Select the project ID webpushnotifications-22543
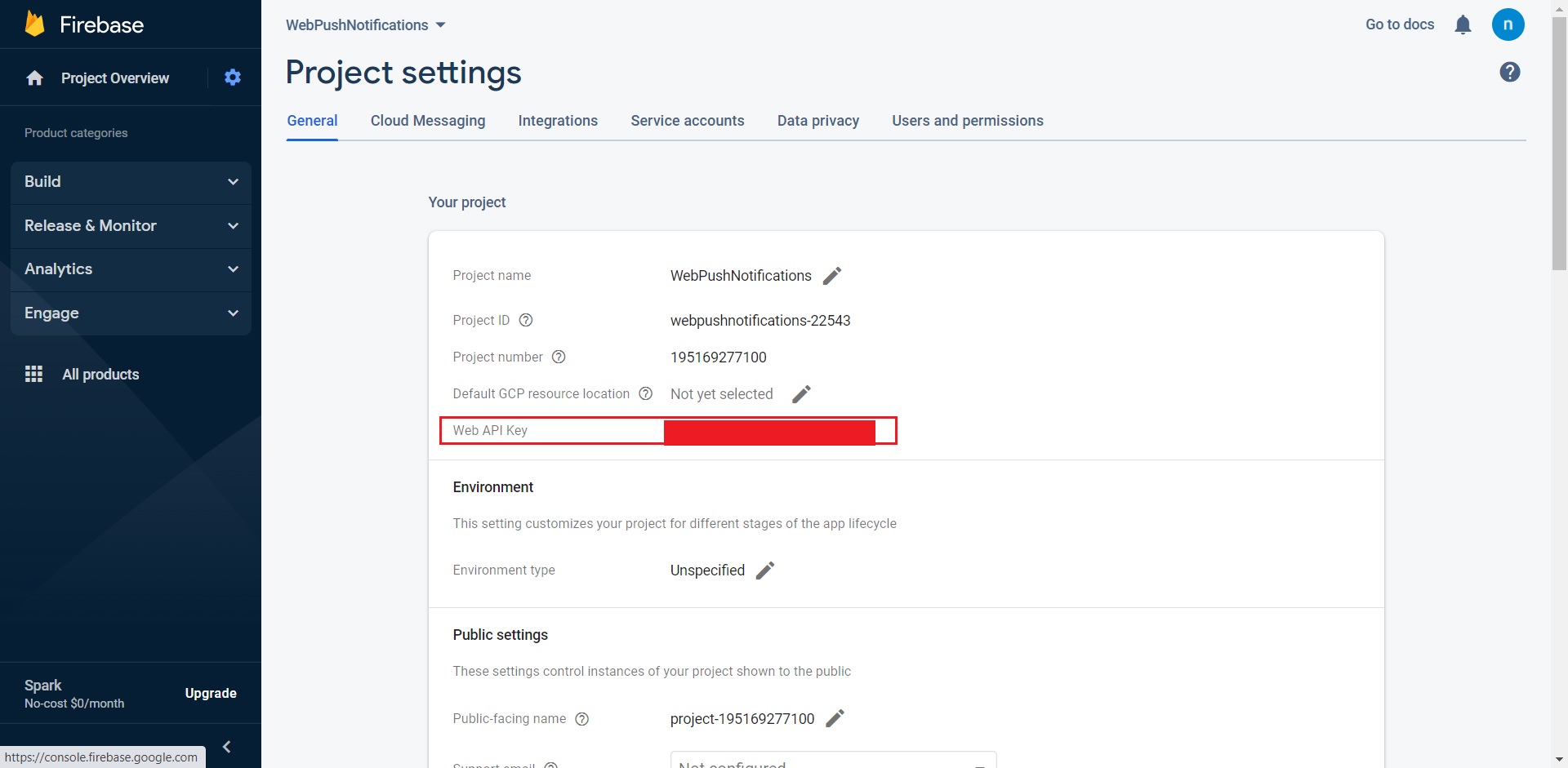This screenshot has width=1568, height=768. click(x=760, y=321)
